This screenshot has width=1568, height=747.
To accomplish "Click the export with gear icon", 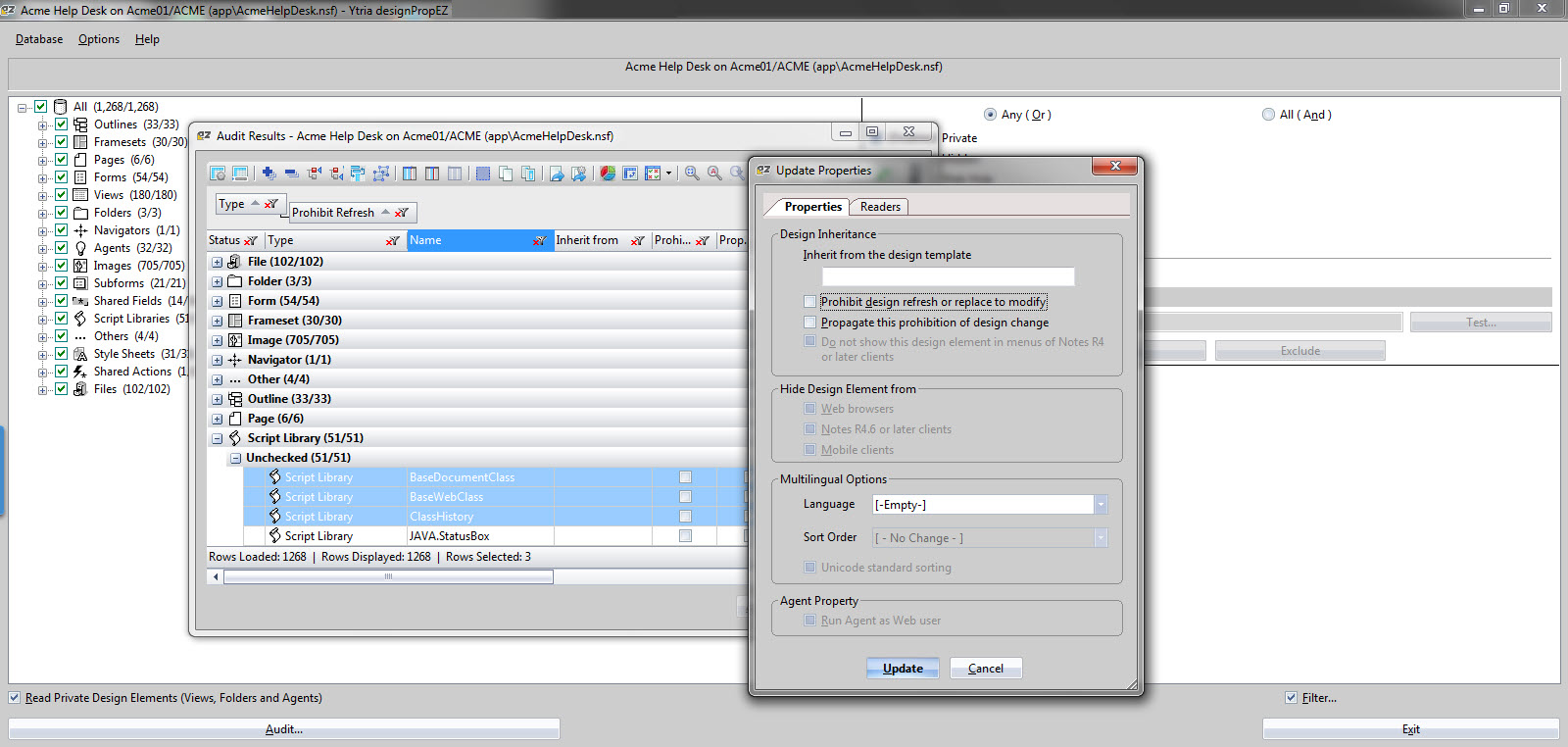I will (579, 174).
